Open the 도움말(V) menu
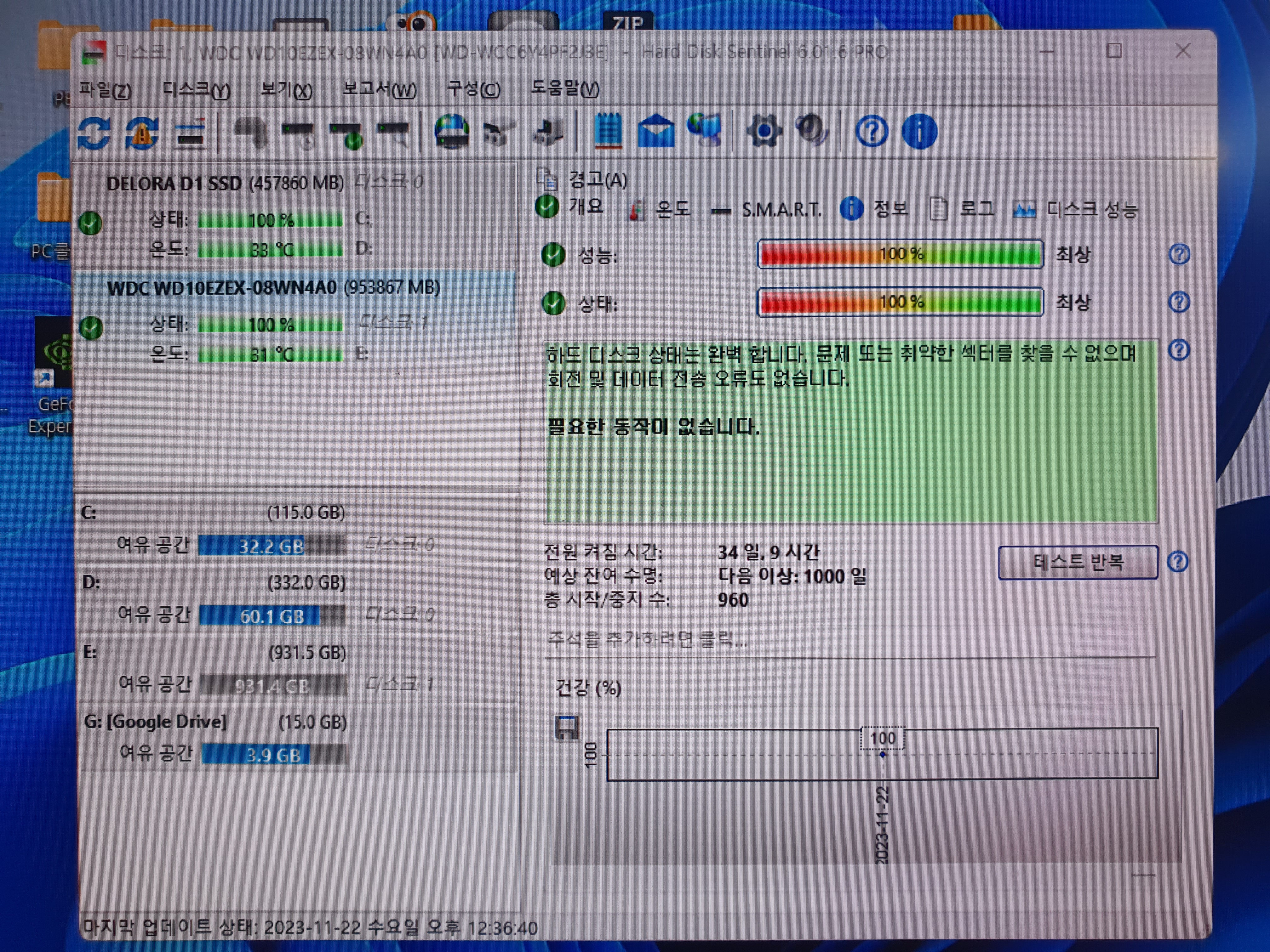 (x=565, y=89)
